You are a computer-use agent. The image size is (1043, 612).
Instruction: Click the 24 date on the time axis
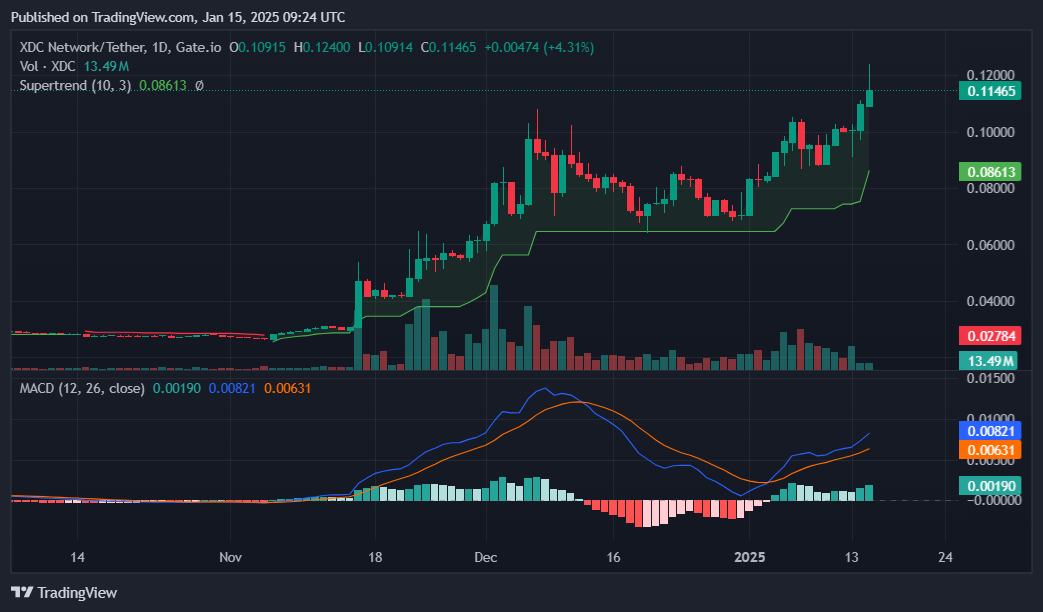[x=945, y=557]
